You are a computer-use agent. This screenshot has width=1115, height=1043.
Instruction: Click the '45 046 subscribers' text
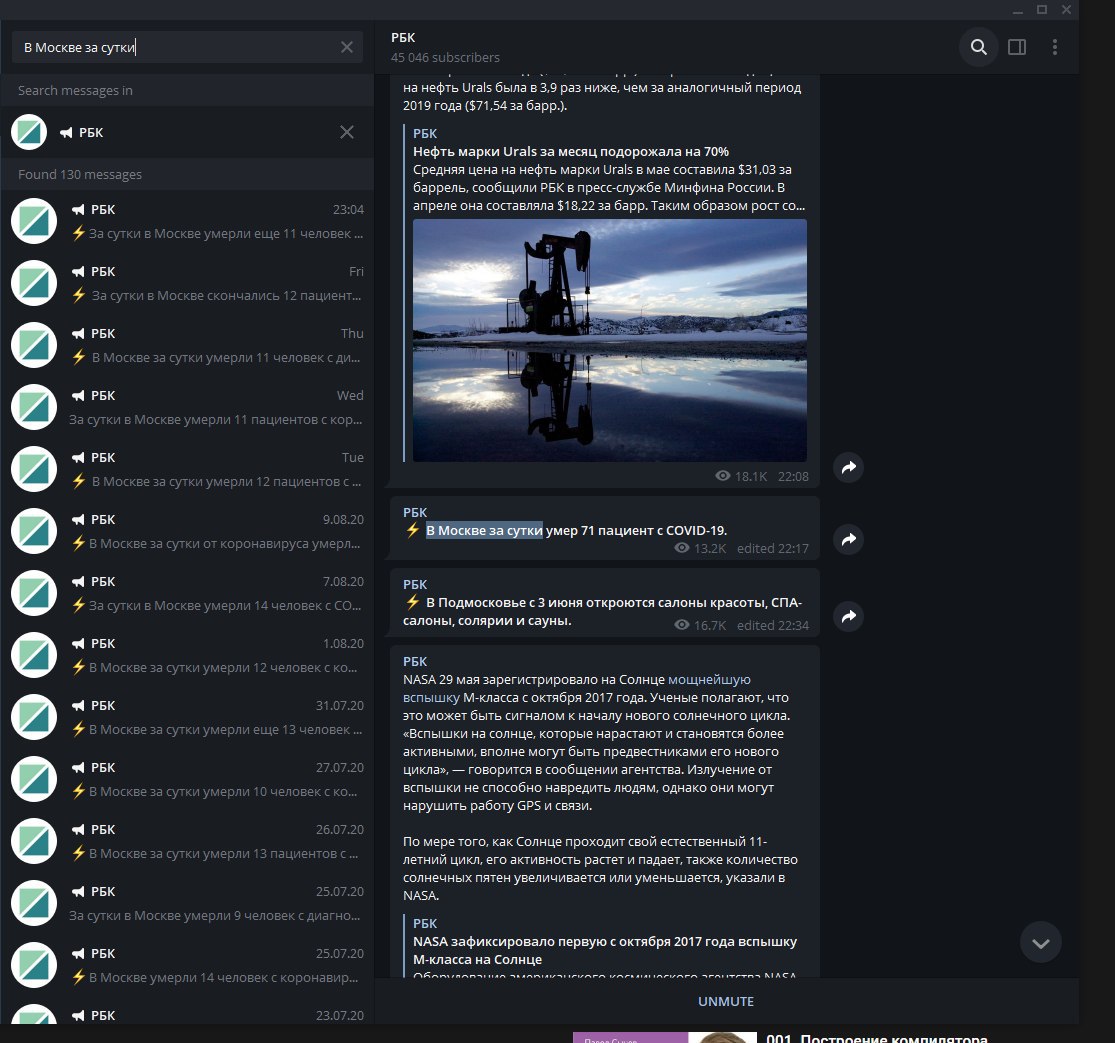coord(445,58)
